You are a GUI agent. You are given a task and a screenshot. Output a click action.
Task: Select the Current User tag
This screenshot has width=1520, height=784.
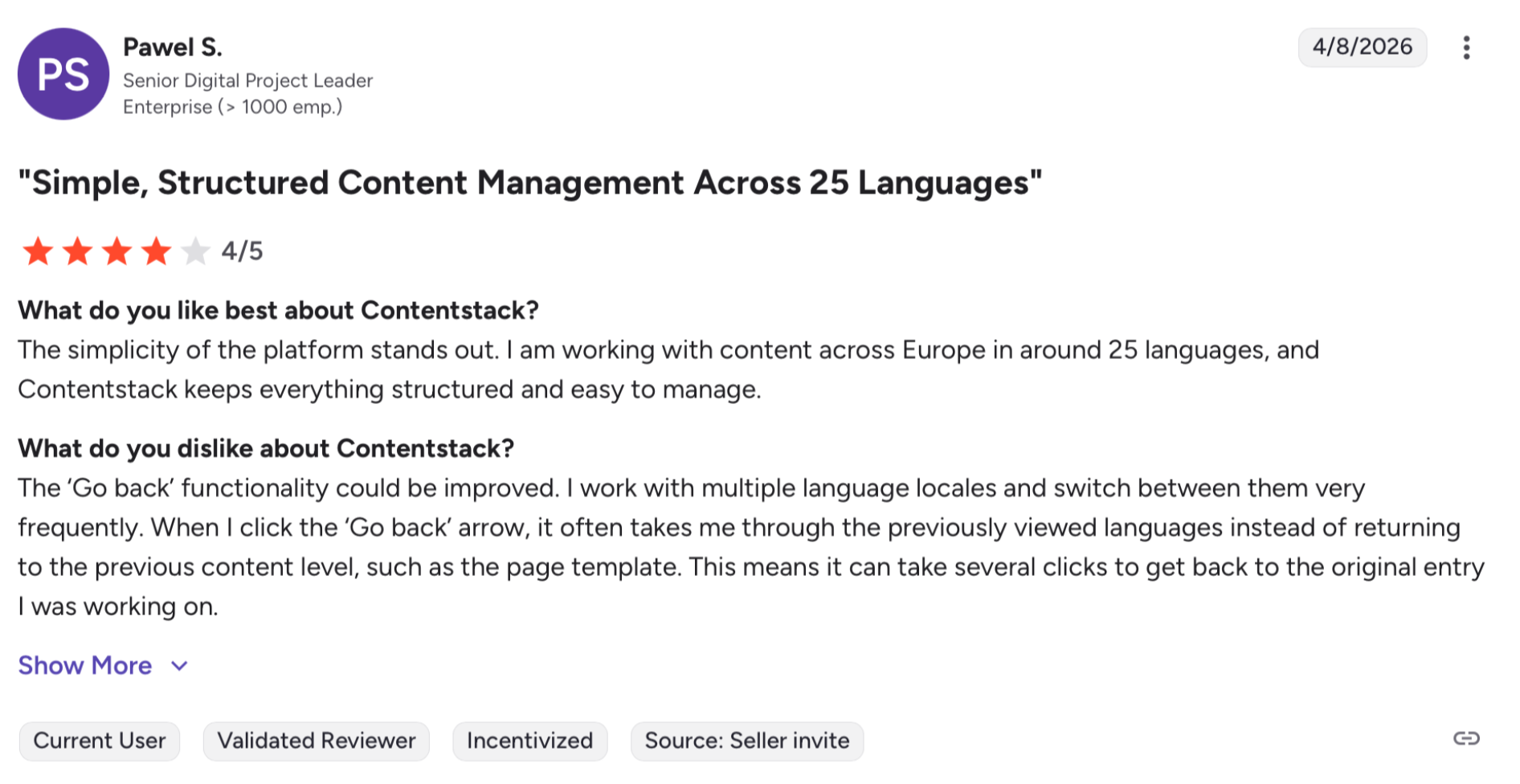(100, 741)
